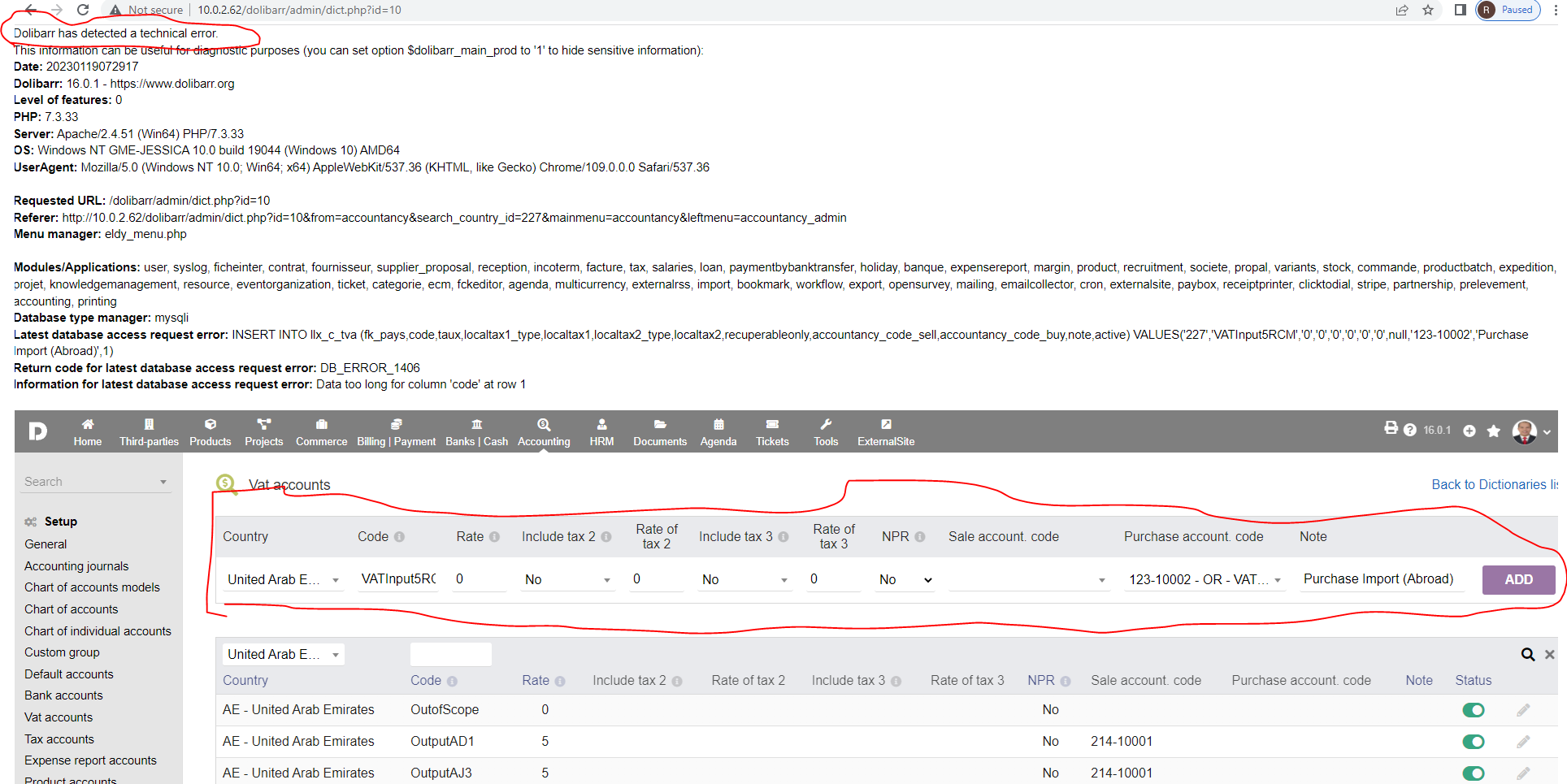Open Documents module icon
The height and width of the screenshot is (784, 1567).
pos(660,424)
